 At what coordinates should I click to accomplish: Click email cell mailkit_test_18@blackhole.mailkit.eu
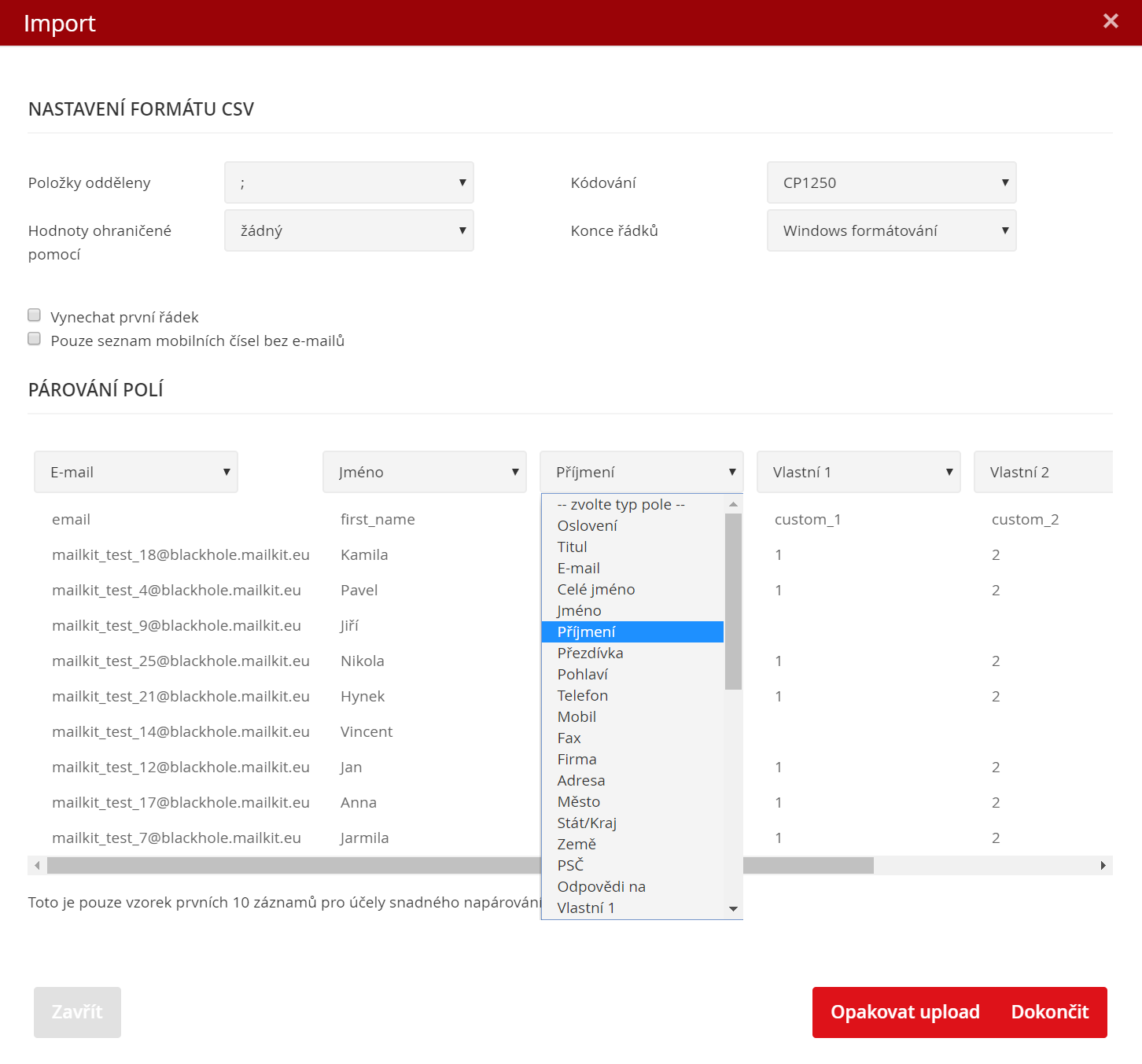click(181, 555)
